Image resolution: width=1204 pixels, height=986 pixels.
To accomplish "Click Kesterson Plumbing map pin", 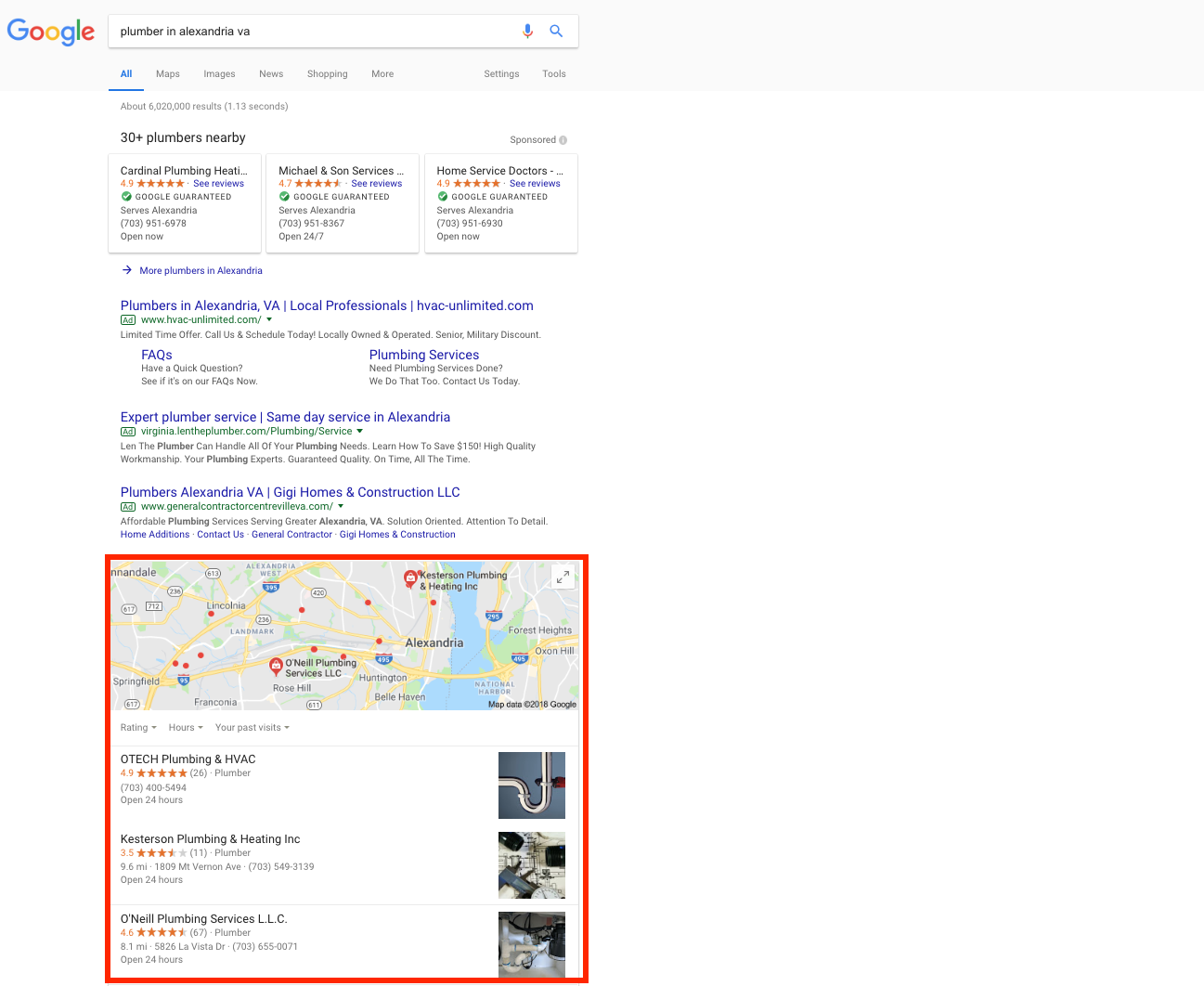I will tap(410, 577).
